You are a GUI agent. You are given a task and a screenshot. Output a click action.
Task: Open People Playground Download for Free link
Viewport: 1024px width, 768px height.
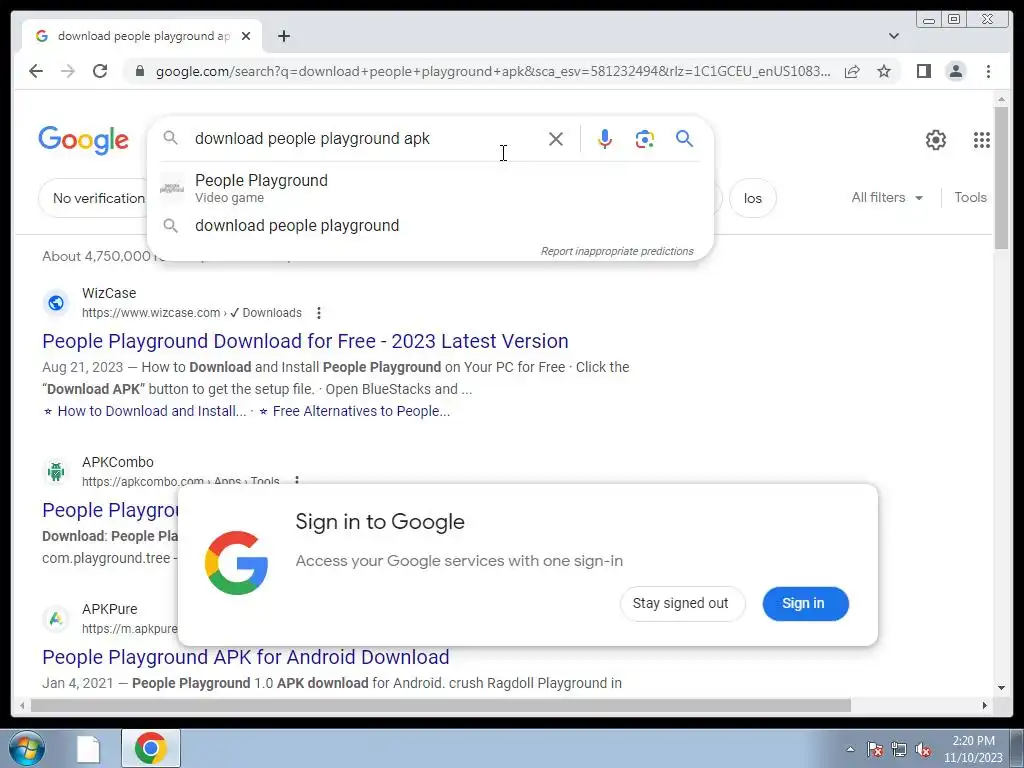pyautogui.click(x=305, y=341)
